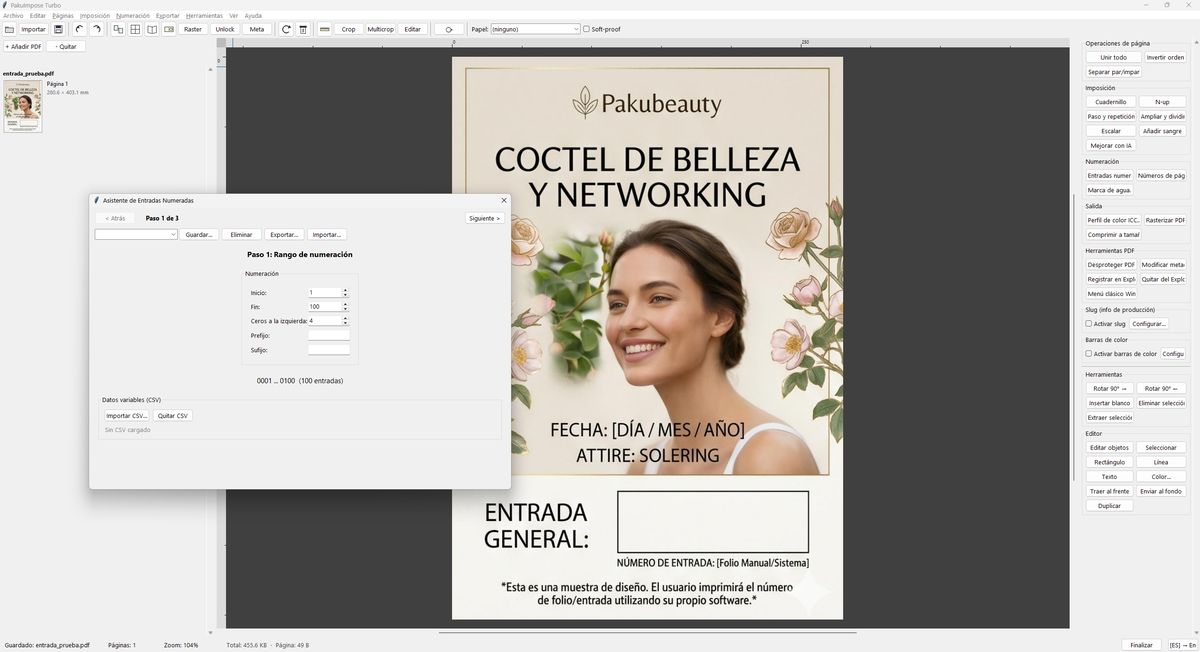Save the document with the floppy disk icon
1200x652 pixels.
pyautogui.click(x=59, y=29)
